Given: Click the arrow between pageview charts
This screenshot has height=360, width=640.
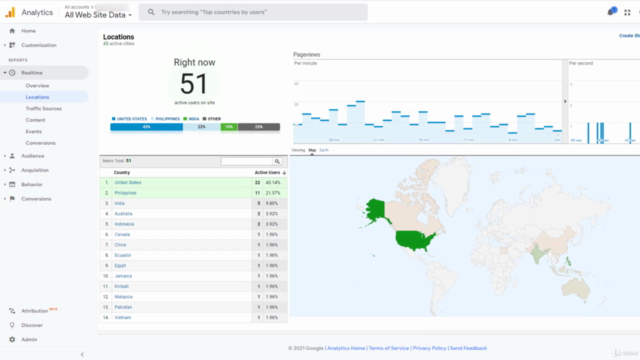Looking at the screenshot, I should (565, 101).
